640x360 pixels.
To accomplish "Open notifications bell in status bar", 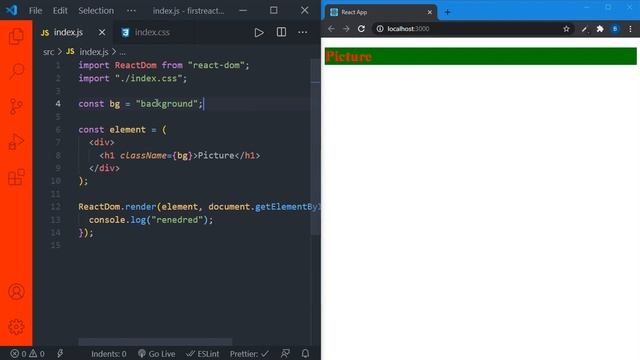I will tap(305, 353).
